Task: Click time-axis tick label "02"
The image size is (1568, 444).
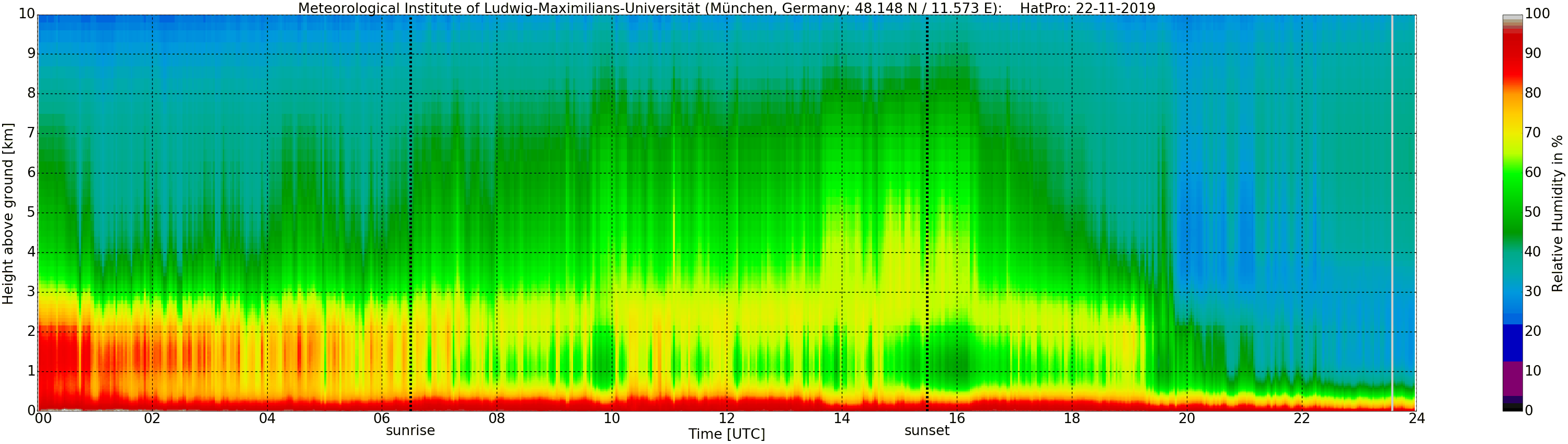Action: tap(152, 418)
